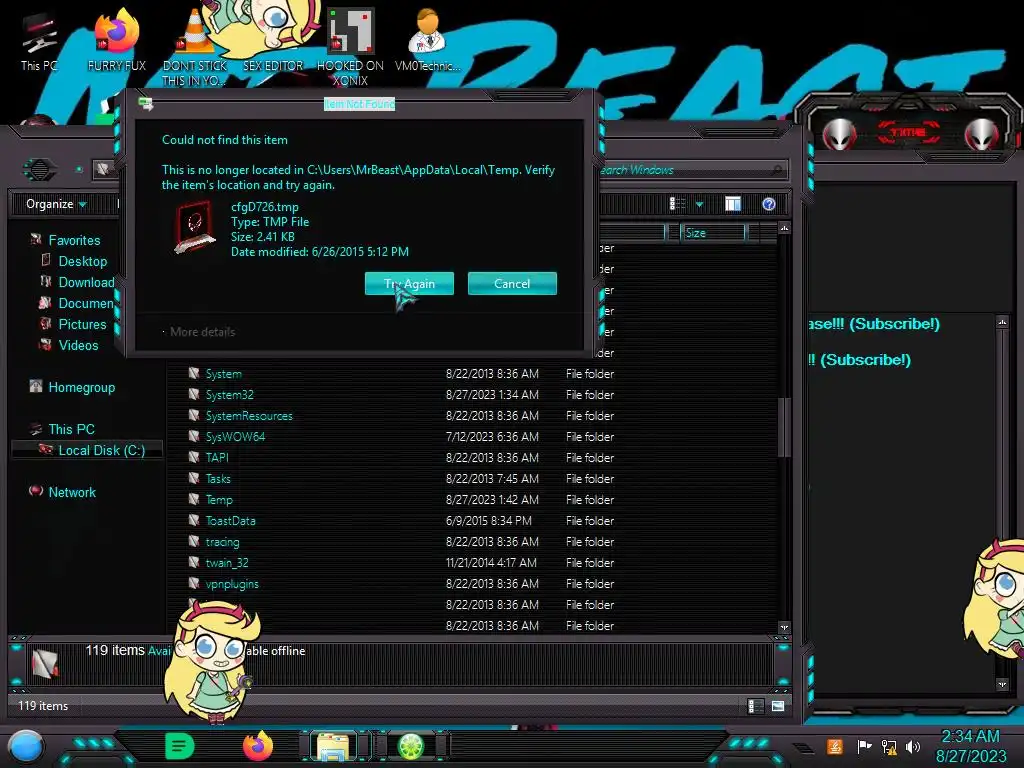1024x768 pixels.
Task: Open the green notes app in taskbar
Action: [180, 746]
